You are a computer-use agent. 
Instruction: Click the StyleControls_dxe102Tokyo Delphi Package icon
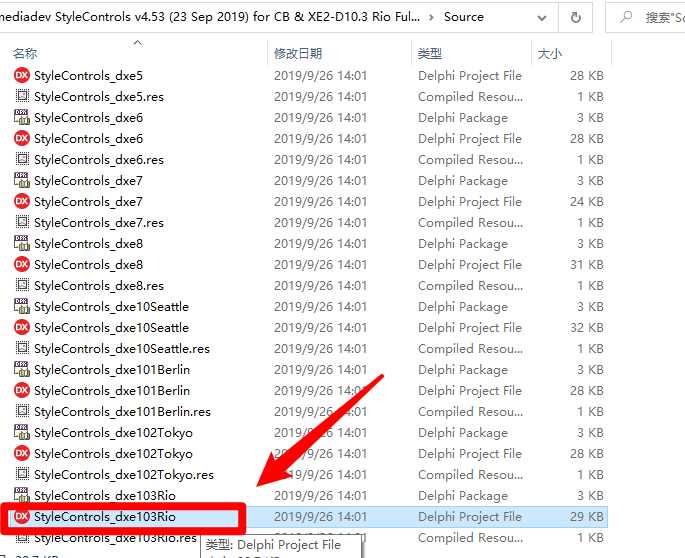[22, 432]
